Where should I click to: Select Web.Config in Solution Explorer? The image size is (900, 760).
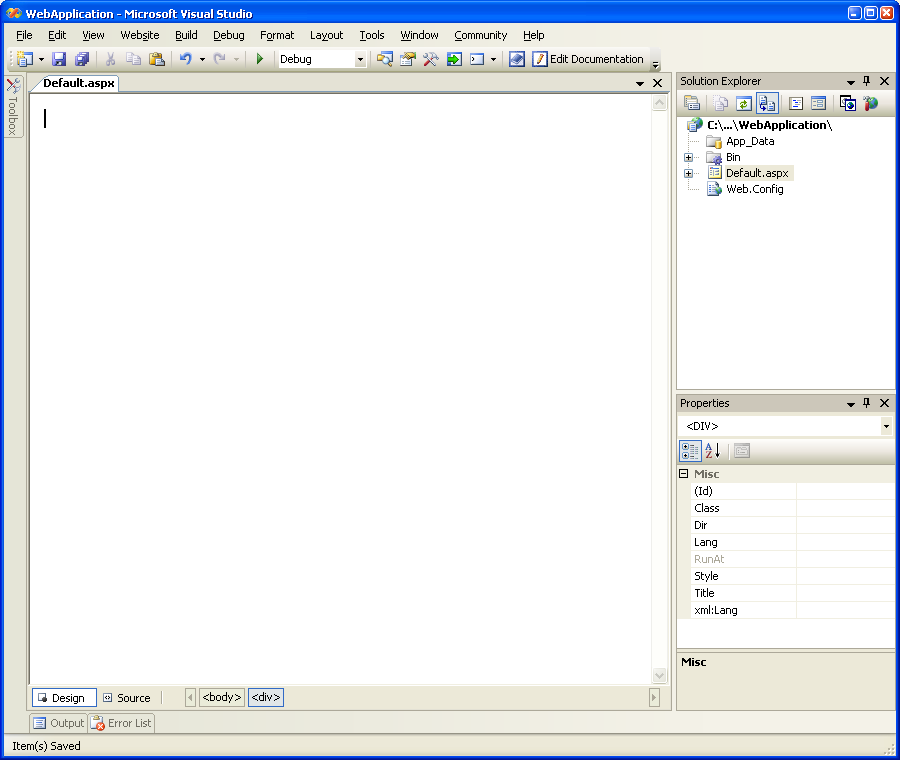754,189
